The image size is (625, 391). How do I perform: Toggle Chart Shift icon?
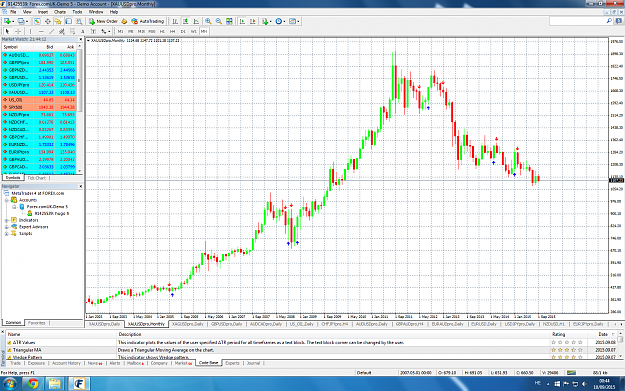pyautogui.click(x=252, y=21)
